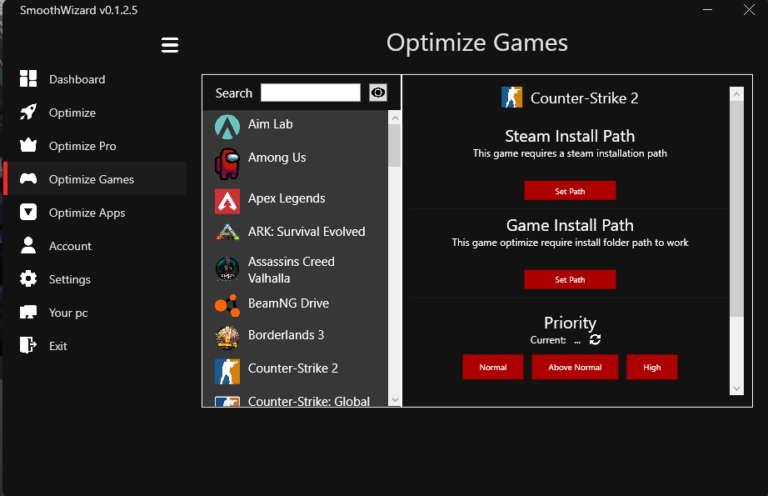The image size is (768, 496).
Task: Click the game Search input field
Action: [x=311, y=92]
